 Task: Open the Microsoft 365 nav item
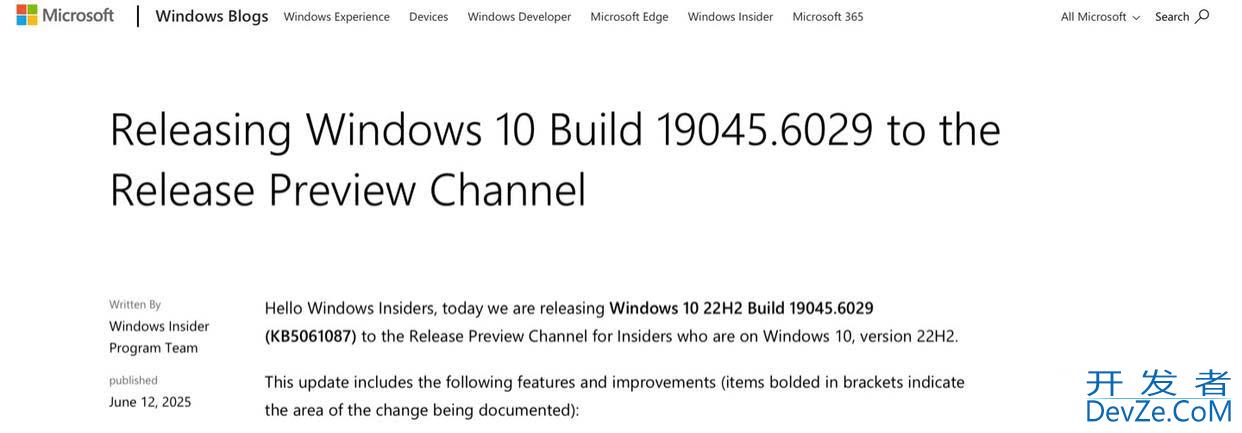click(827, 17)
